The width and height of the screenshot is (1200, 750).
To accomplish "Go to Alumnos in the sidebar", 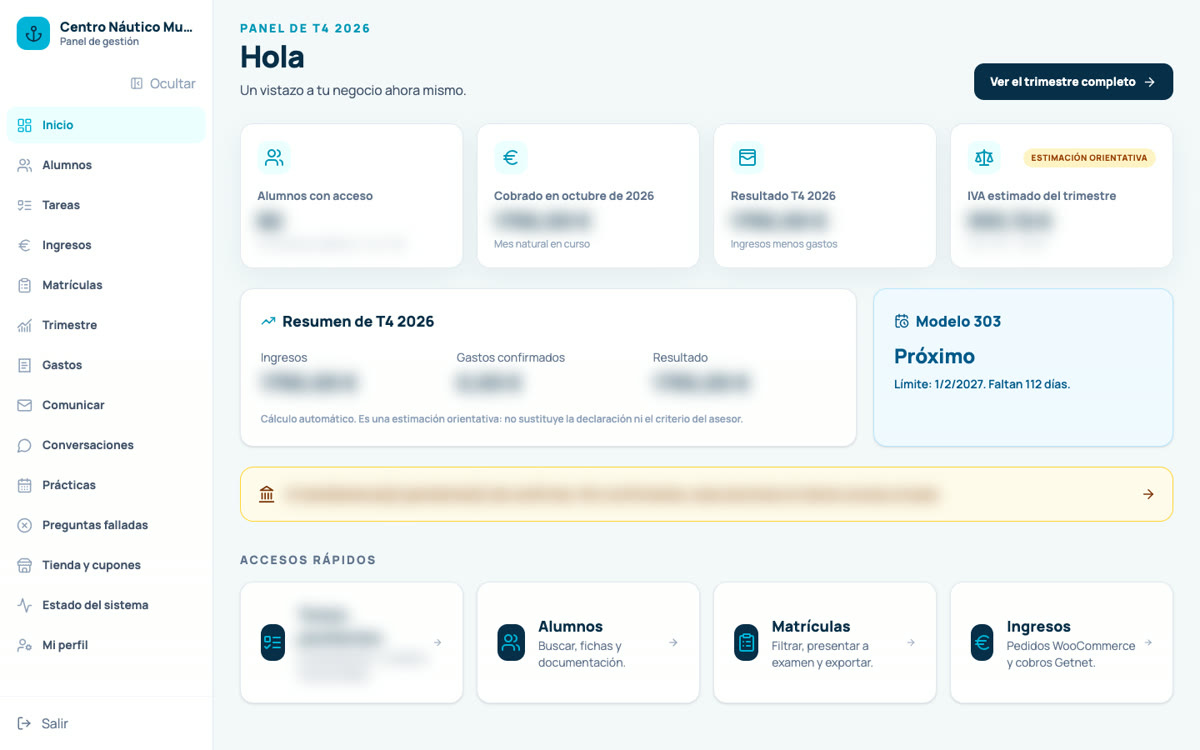I will pyautogui.click(x=106, y=165).
